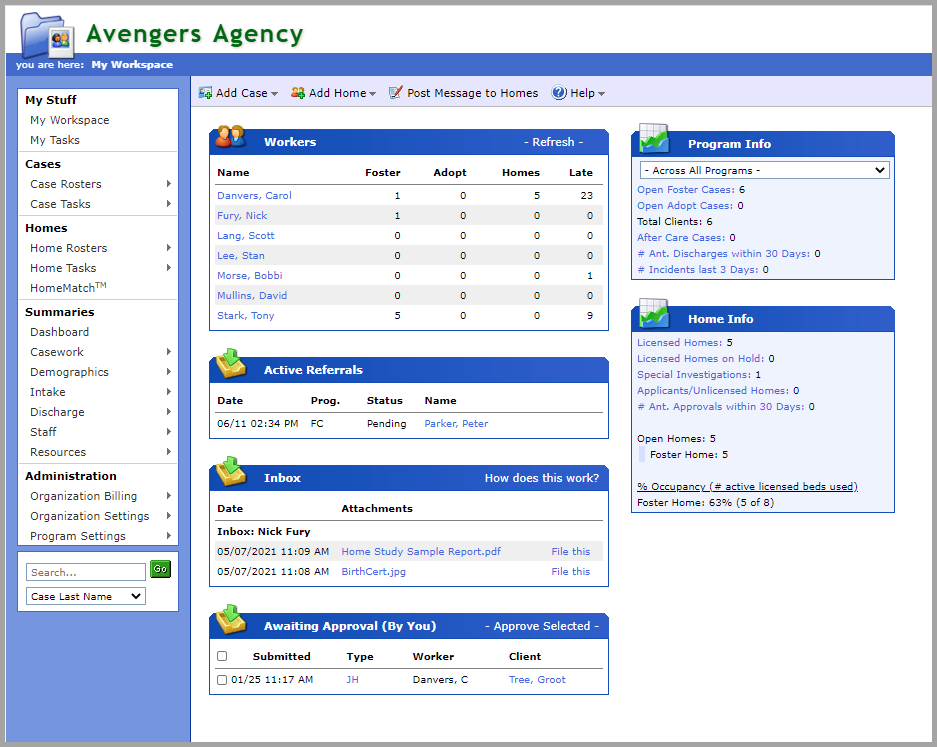This screenshot has width=937, height=747.
Task: Open My Tasks in the sidebar
Action: click(x=55, y=139)
